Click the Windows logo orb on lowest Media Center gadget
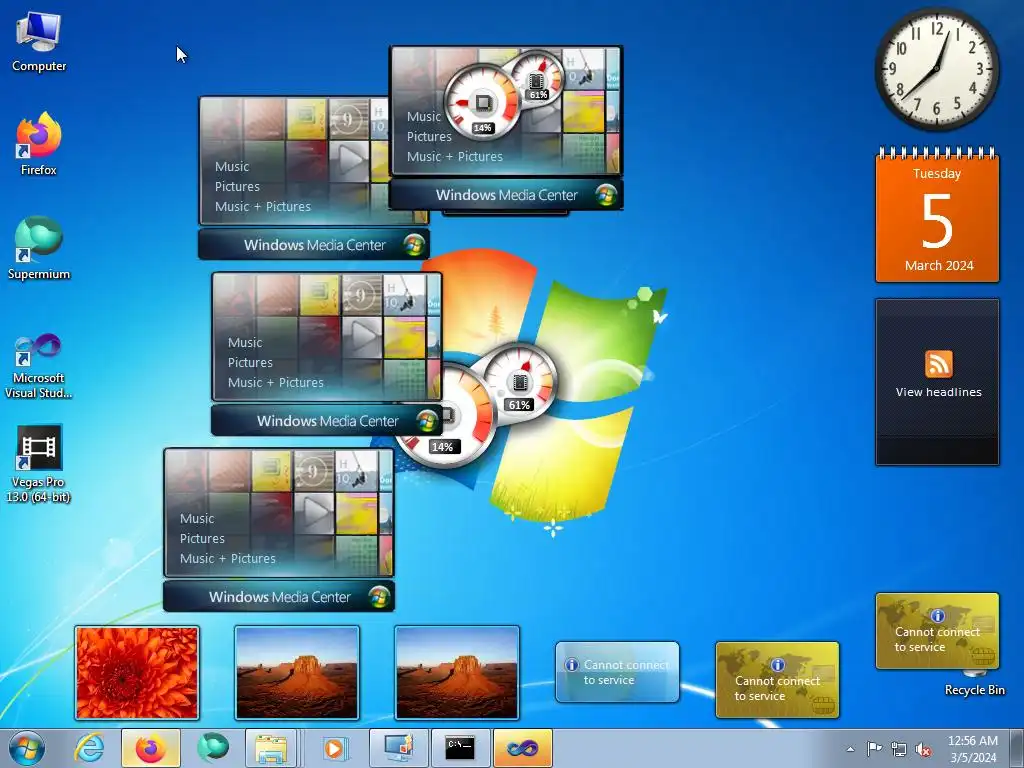The image size is (1024, 768). tap(379, 596)
